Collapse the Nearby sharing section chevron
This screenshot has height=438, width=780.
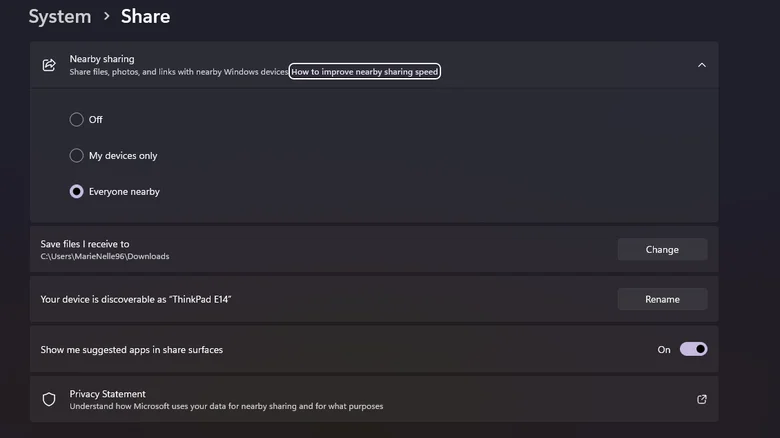(701, 65)
